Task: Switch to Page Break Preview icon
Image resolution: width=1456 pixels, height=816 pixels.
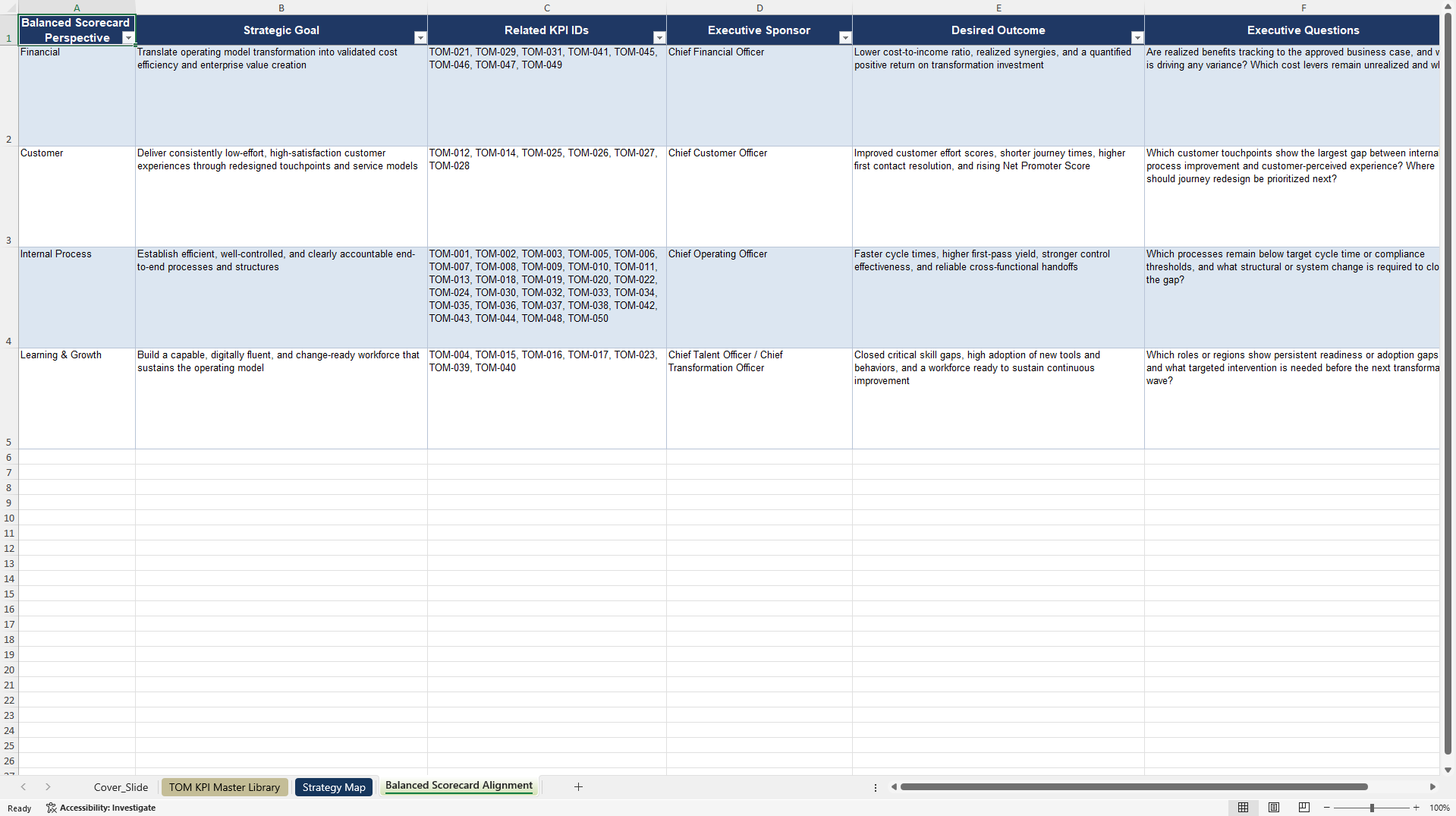Action: pyautogui.click(x=1304, y=808)
